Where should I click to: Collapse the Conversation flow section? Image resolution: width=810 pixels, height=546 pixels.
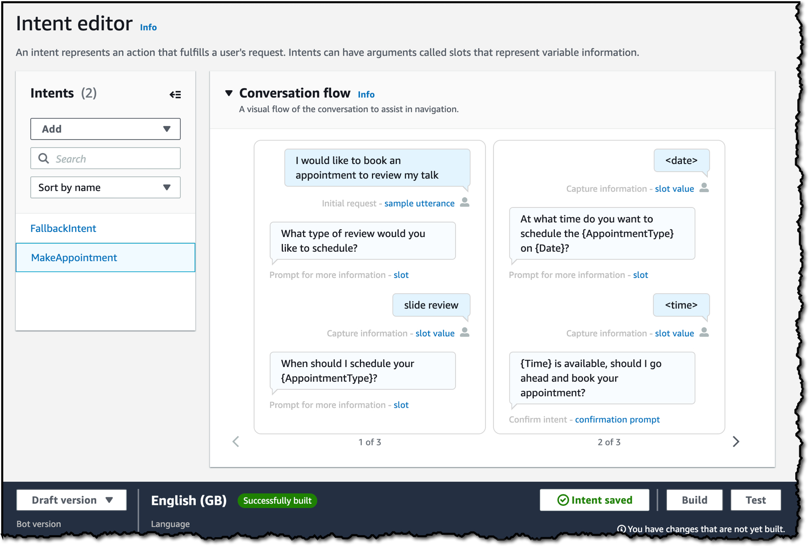pyautogui.click(x=229, y=94)
